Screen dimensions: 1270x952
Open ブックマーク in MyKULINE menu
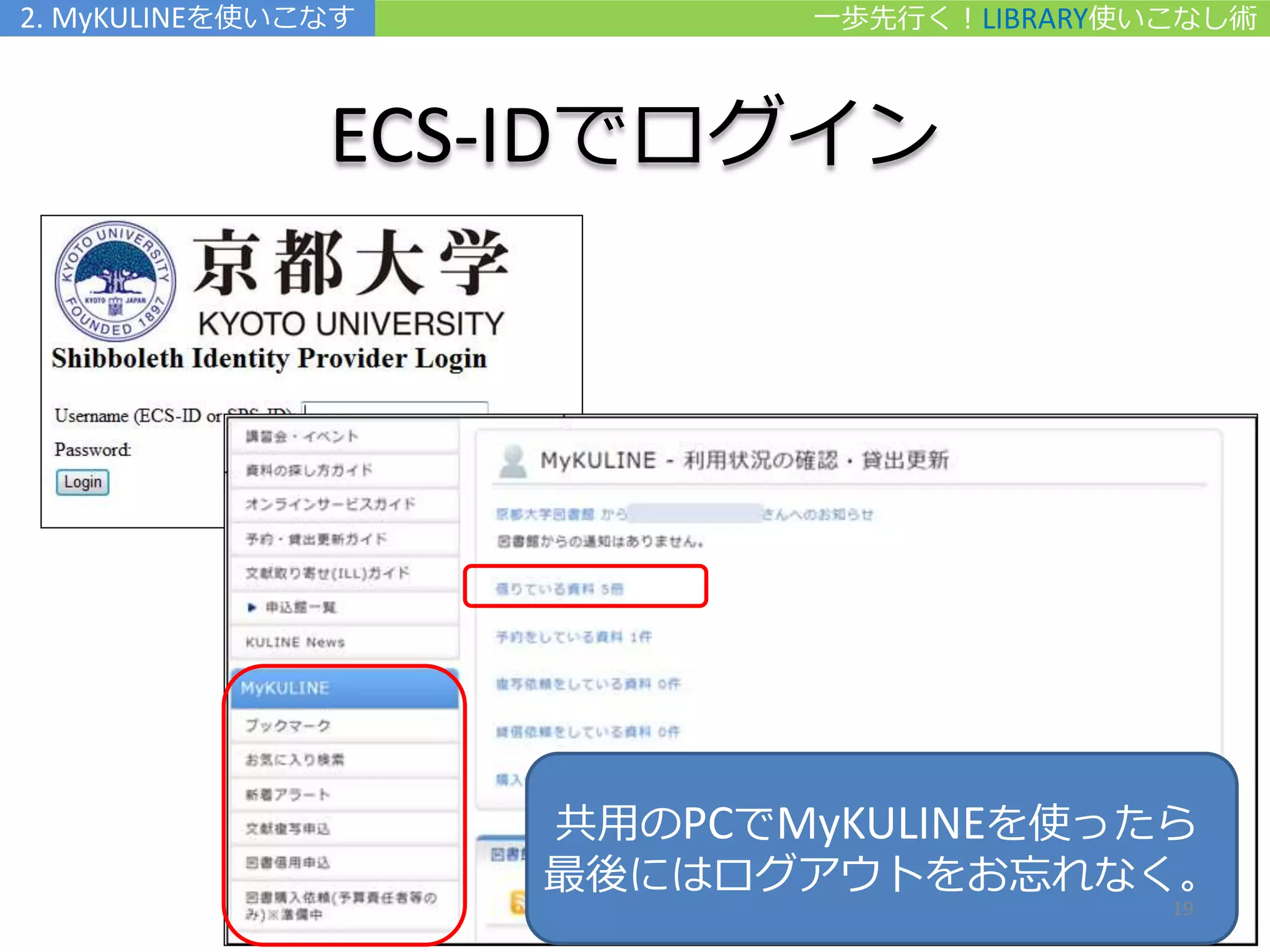pyautogui.click(x=345, y=726)
